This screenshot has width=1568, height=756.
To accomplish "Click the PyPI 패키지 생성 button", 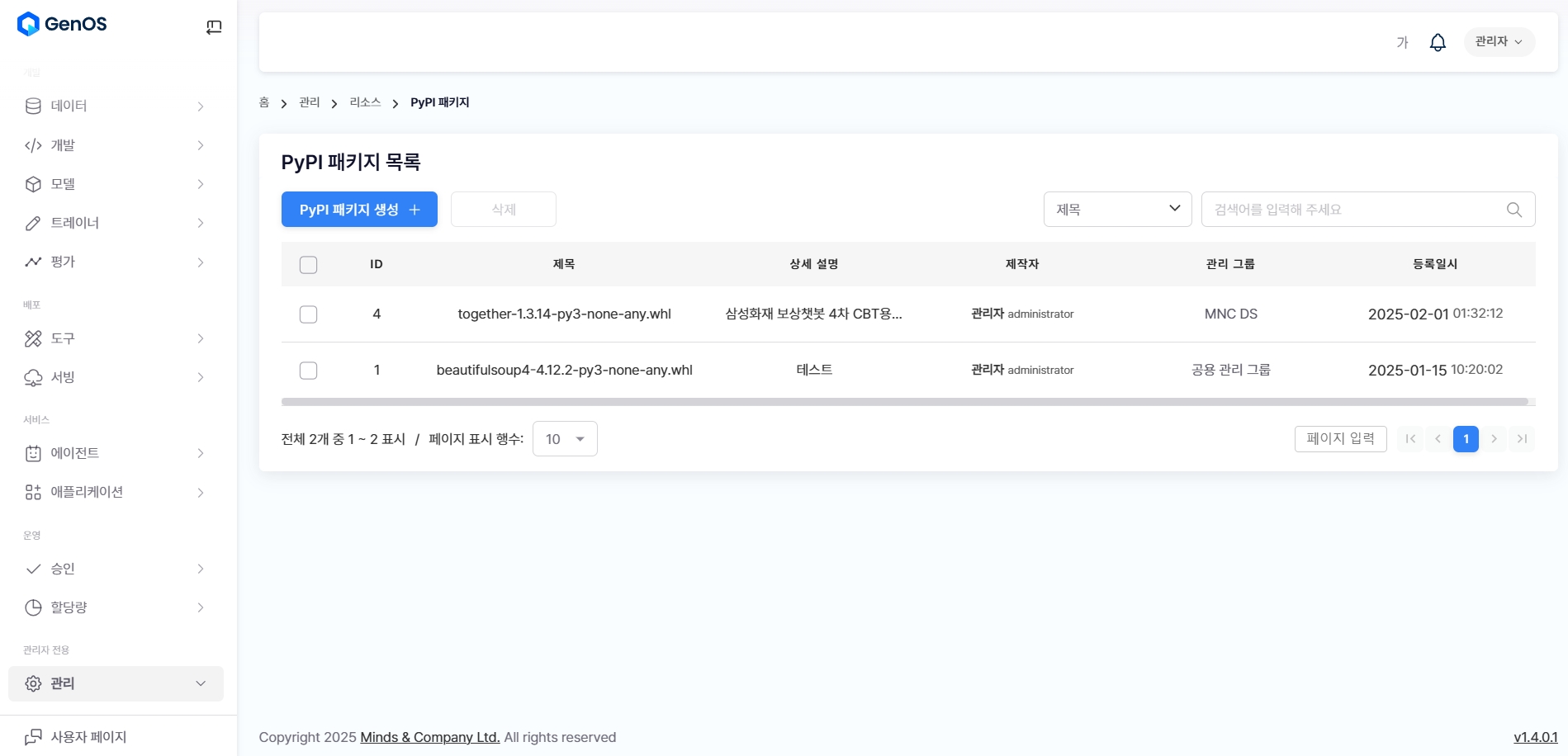I will coord(359,210).
